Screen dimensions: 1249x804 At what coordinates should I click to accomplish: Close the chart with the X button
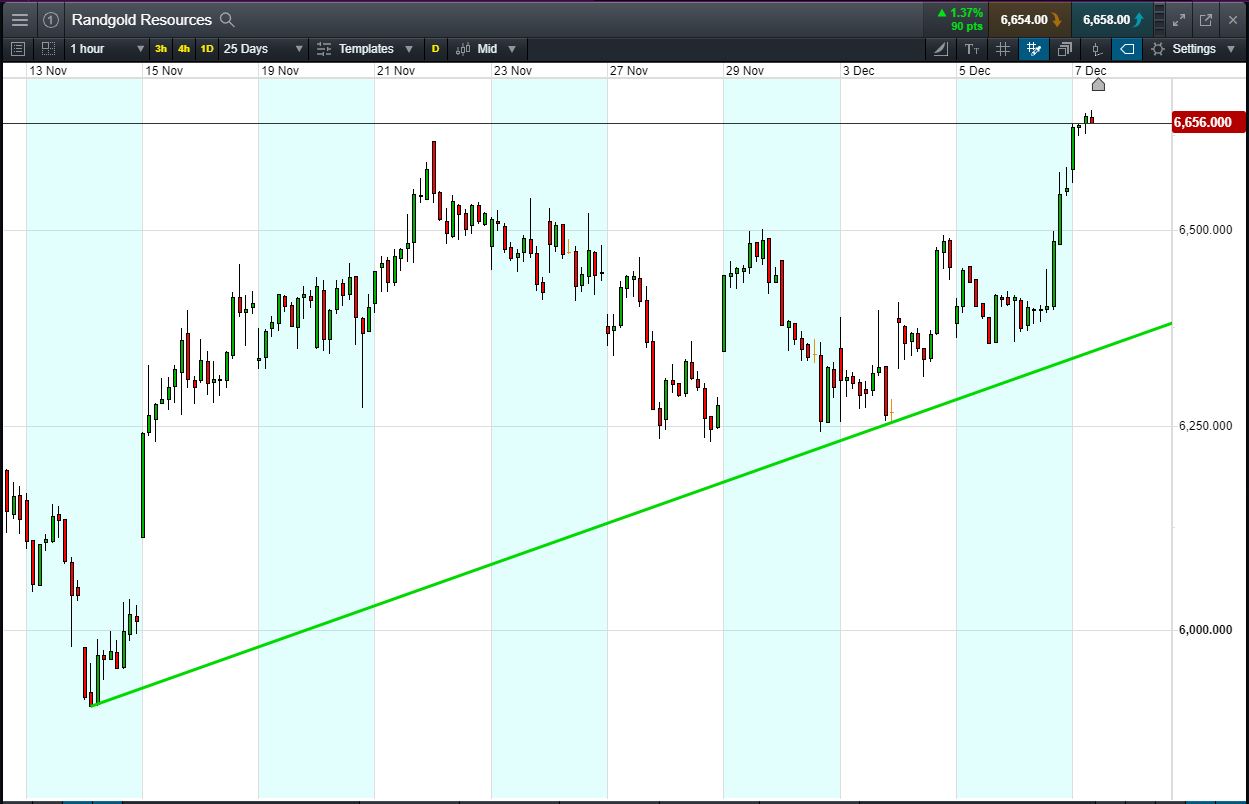(x=1232, y=19)
